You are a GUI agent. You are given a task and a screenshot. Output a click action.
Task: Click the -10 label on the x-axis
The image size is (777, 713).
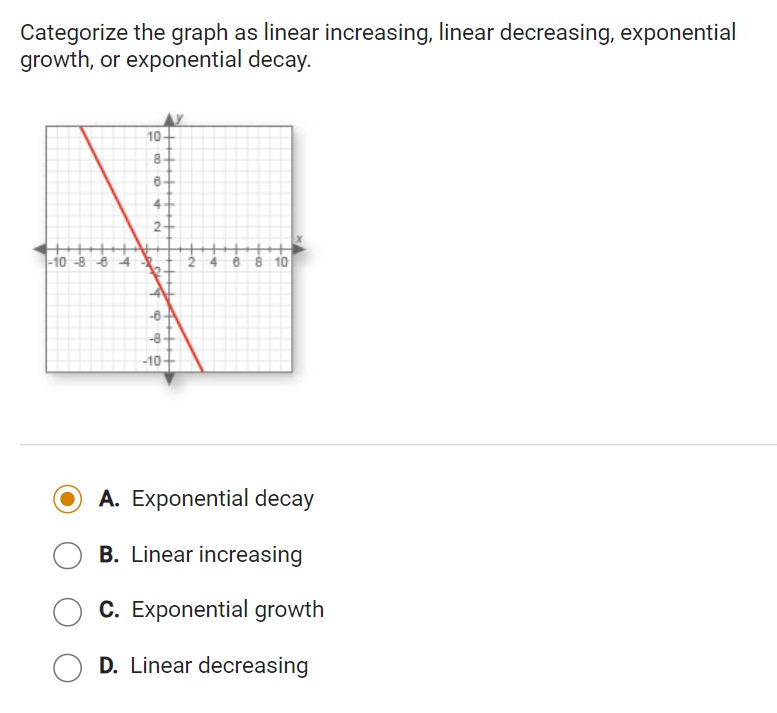click(57, 262)
